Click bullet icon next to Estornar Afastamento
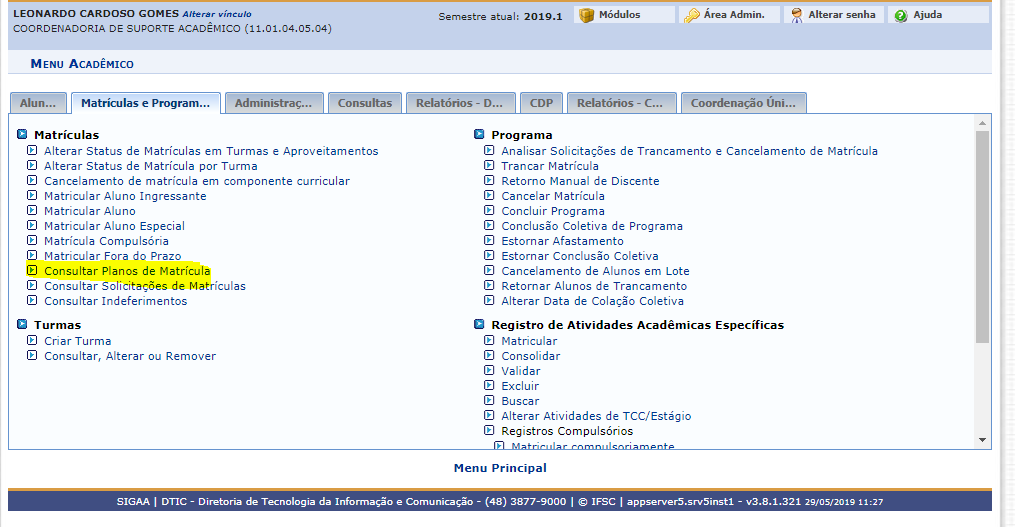Image resolution: width=1015 pixels, height=527 pixels. [x=489, y=240]
